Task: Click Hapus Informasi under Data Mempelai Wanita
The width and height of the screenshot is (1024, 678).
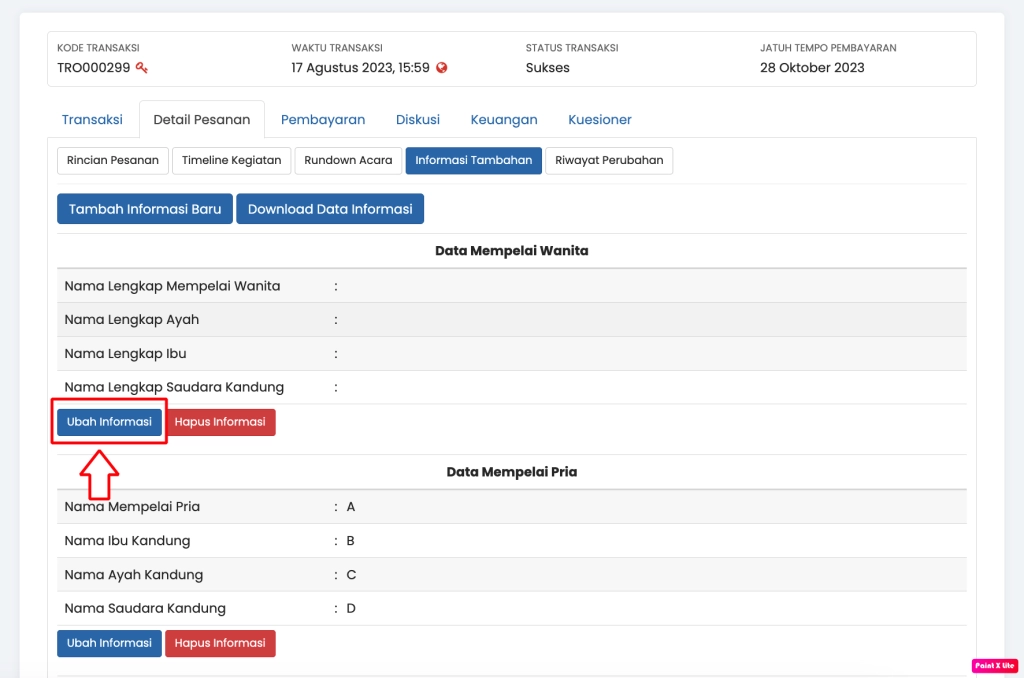Action: click(x=220, y=422)
